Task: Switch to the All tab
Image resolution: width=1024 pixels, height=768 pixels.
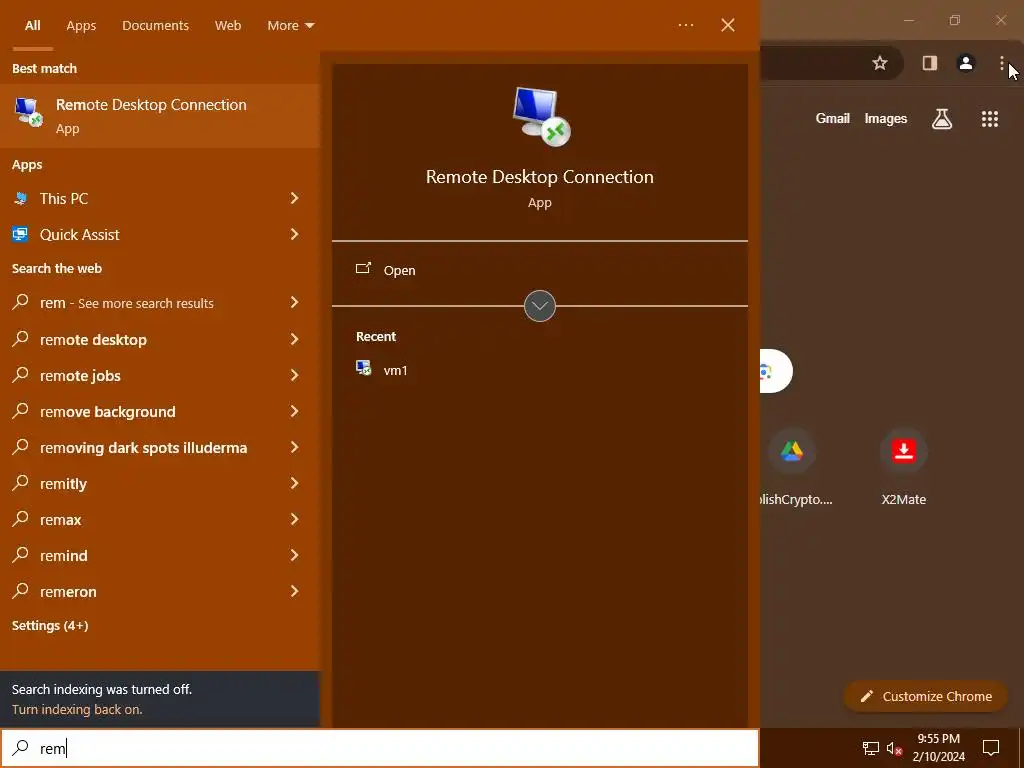Action: point(33,25)
